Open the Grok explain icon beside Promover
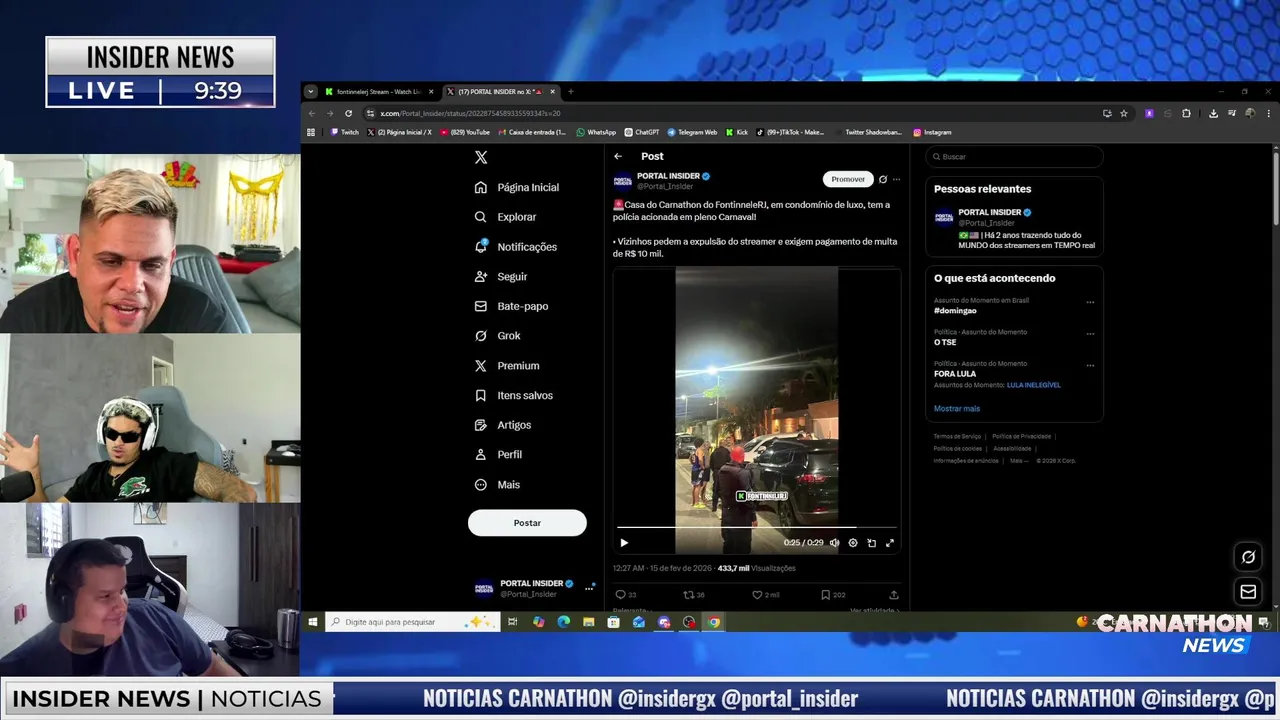 tap(883, 179)
